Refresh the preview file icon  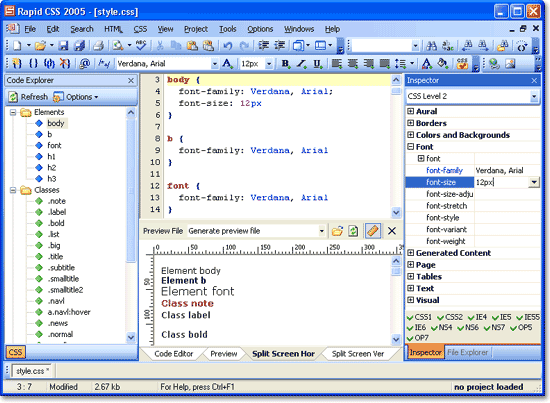pyautogui.click(x=353, y=231)
